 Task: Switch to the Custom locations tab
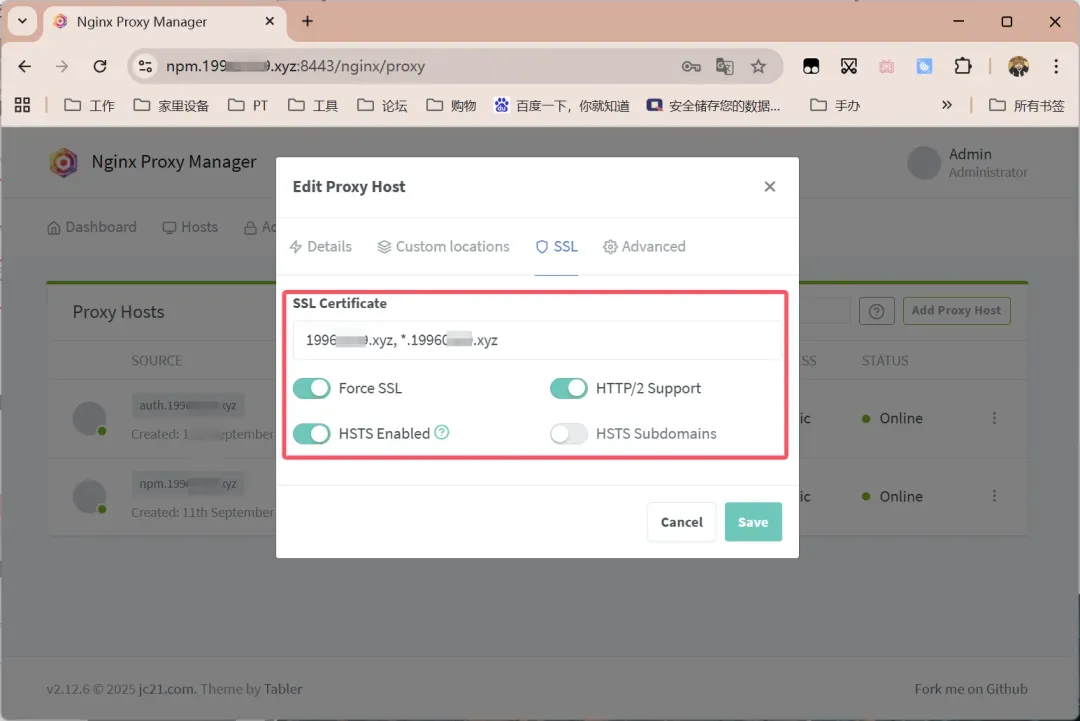[443, 247]
